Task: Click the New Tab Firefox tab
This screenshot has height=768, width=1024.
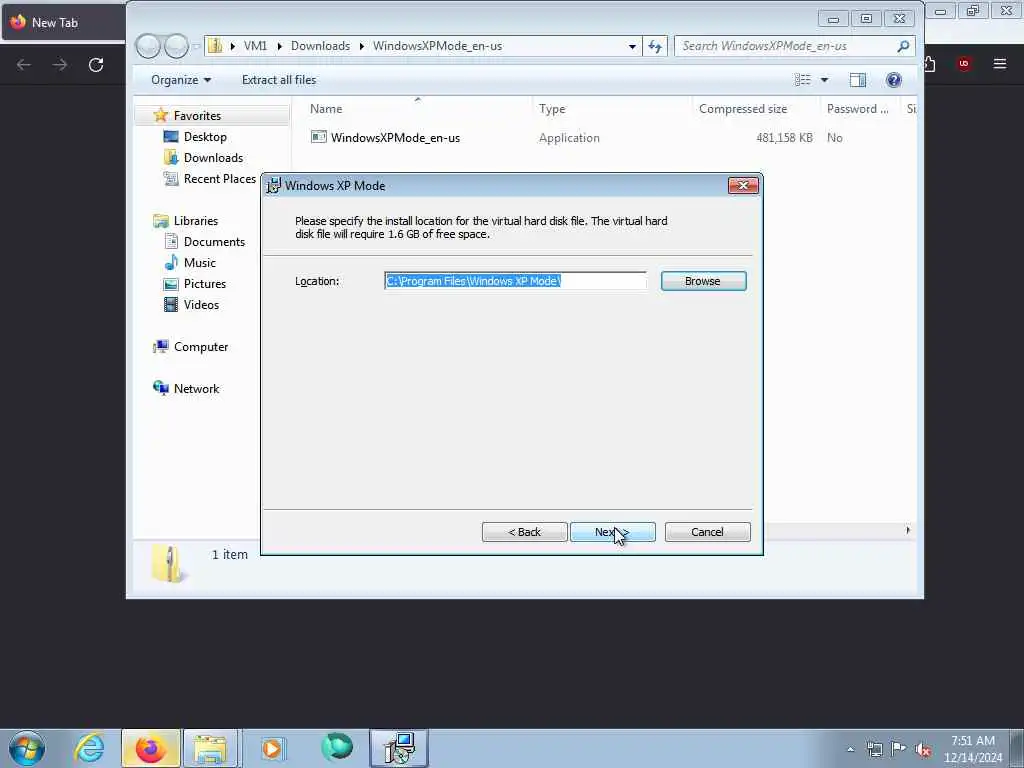Action: pos(62,22)
